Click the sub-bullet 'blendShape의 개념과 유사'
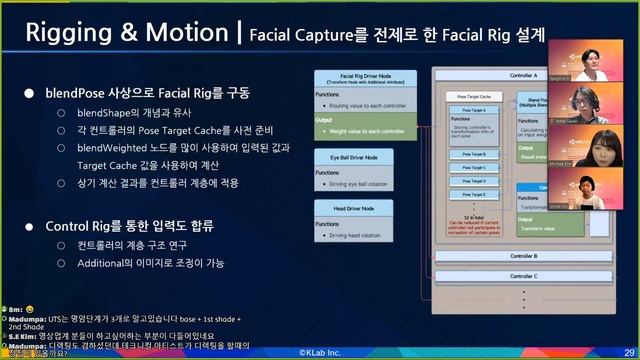The image size is (640, 360). point(134,113)
